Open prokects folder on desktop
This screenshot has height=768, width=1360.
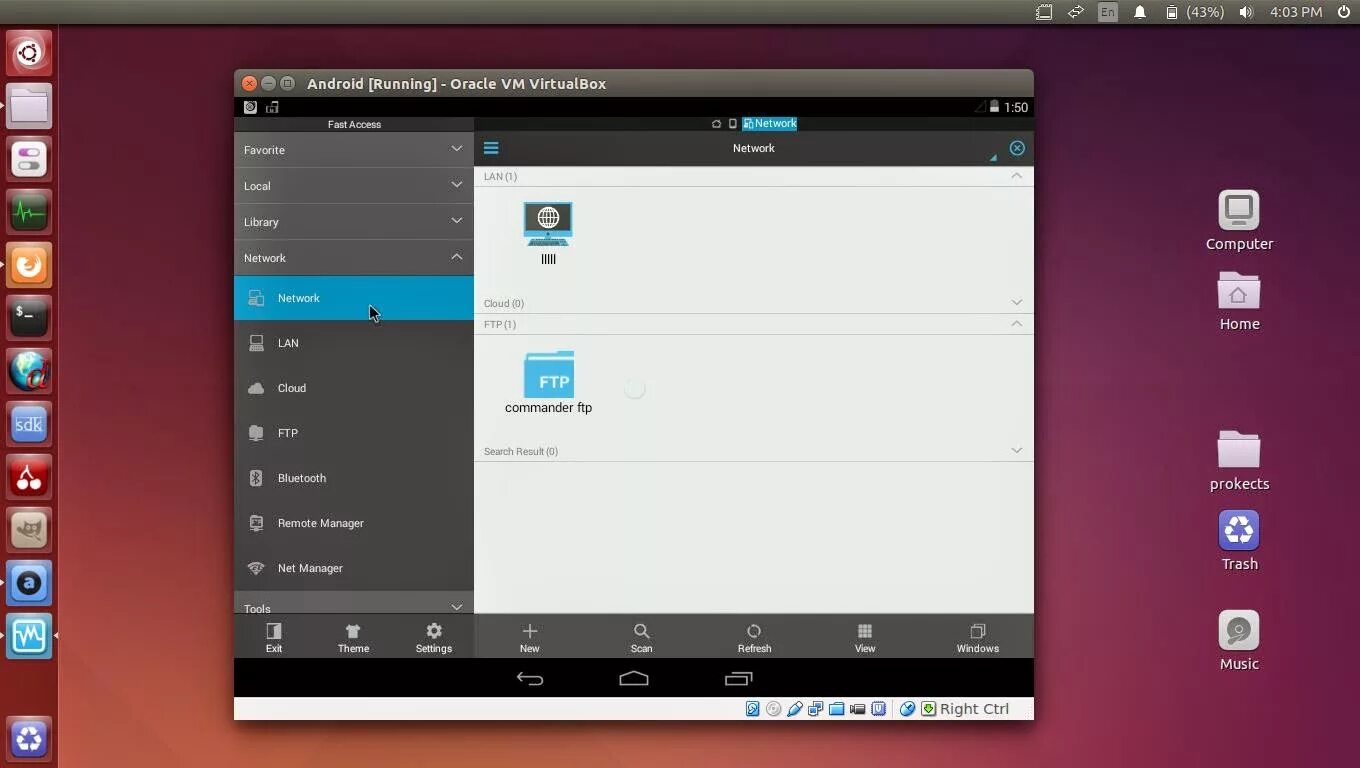1239,461
